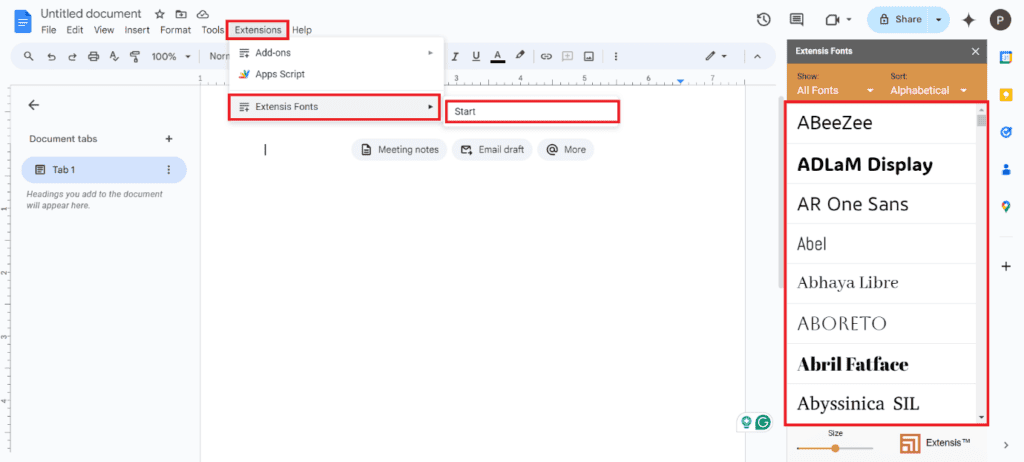The width and height of the screenshot is (1024, 462).
Task: Open Tab 1 options menu
Action: click(x=168, y=170)
